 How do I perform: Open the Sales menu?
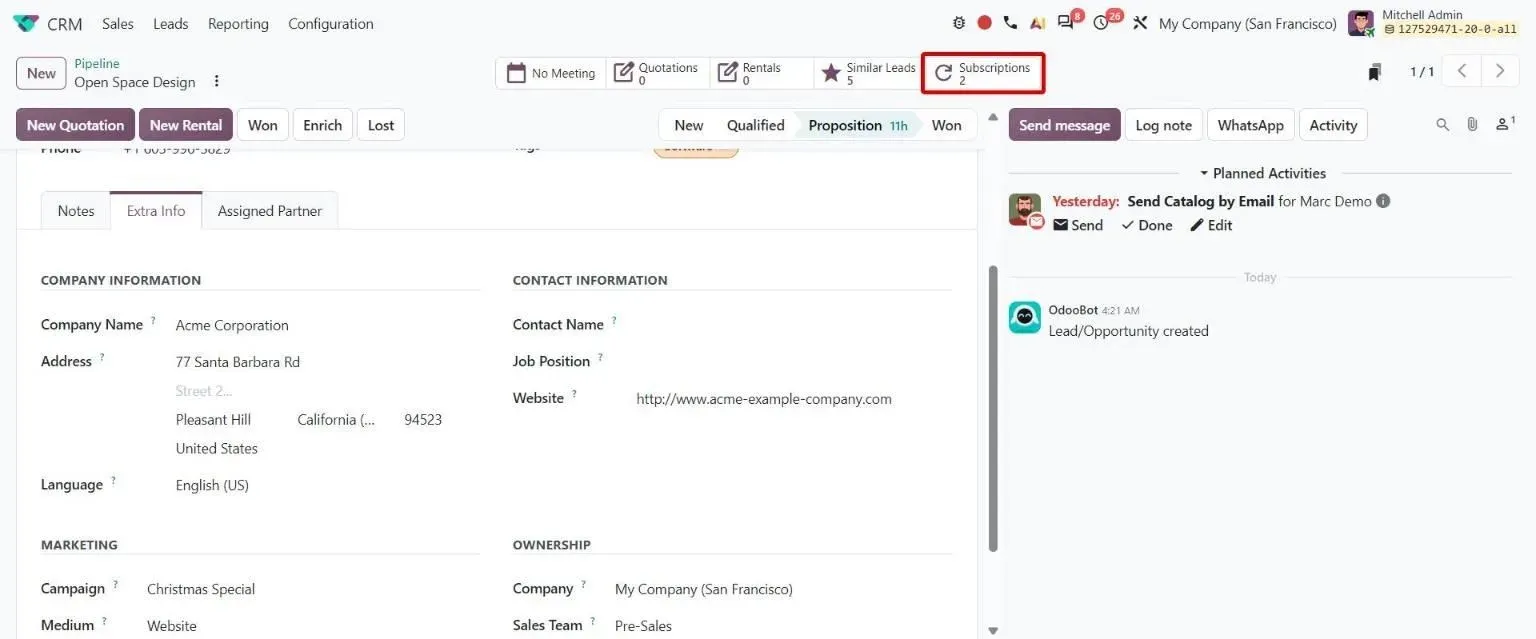pyautogui.click(x=118, y=23)
